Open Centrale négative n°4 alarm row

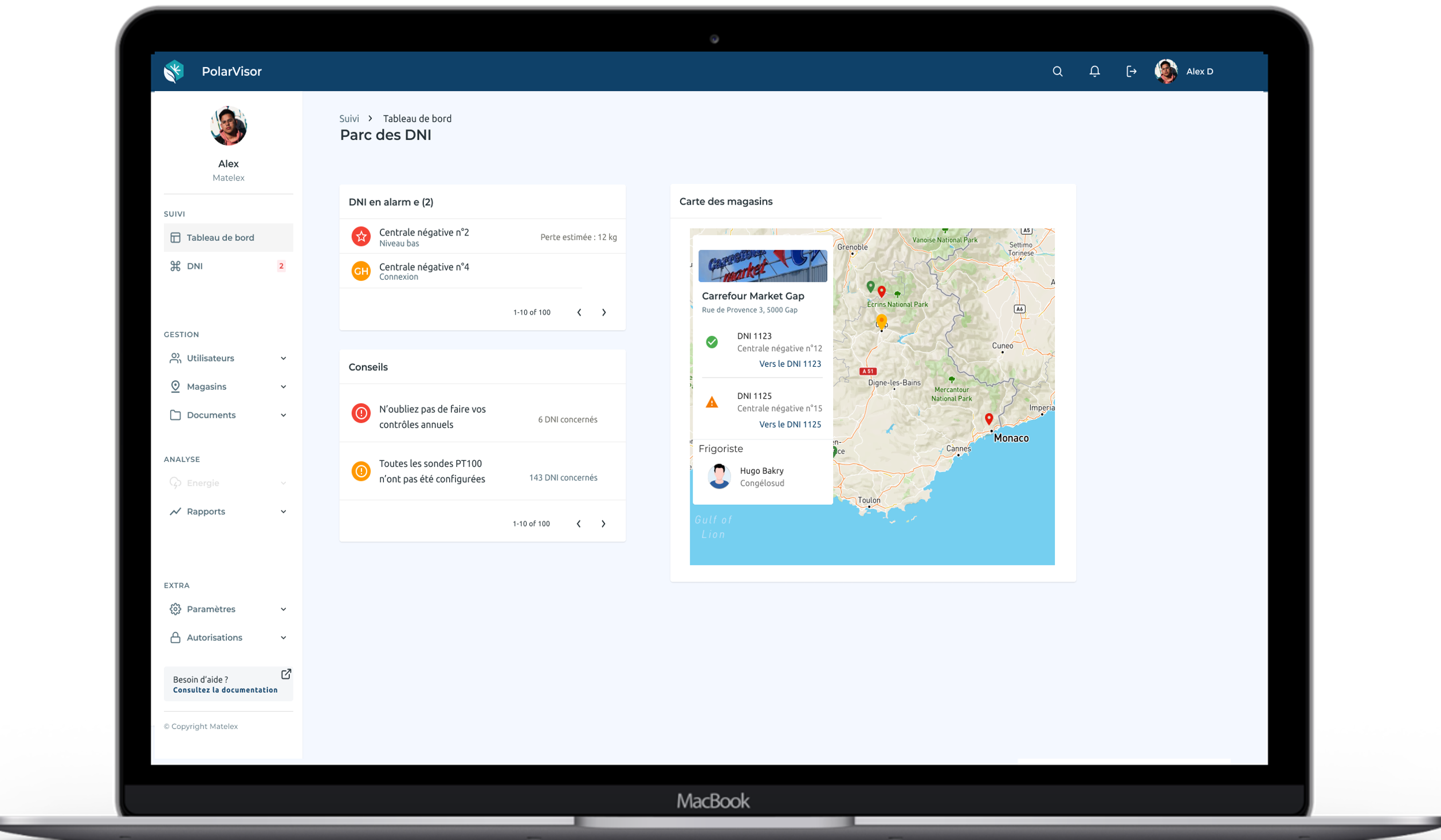click(482, 270)
